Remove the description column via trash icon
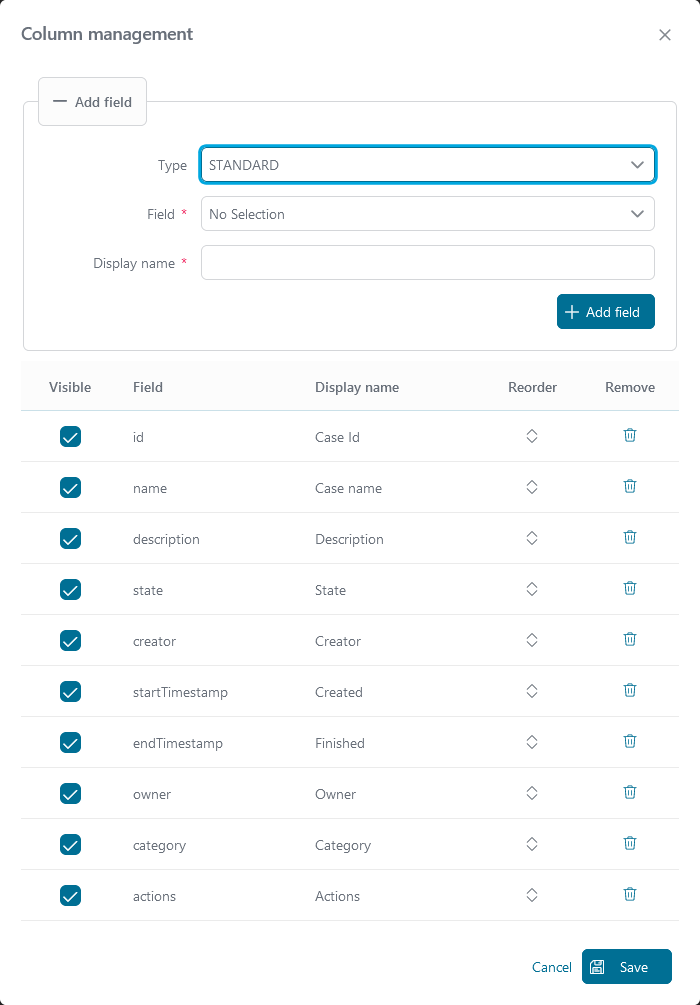Screen dimensions: 700x1005 629,537
